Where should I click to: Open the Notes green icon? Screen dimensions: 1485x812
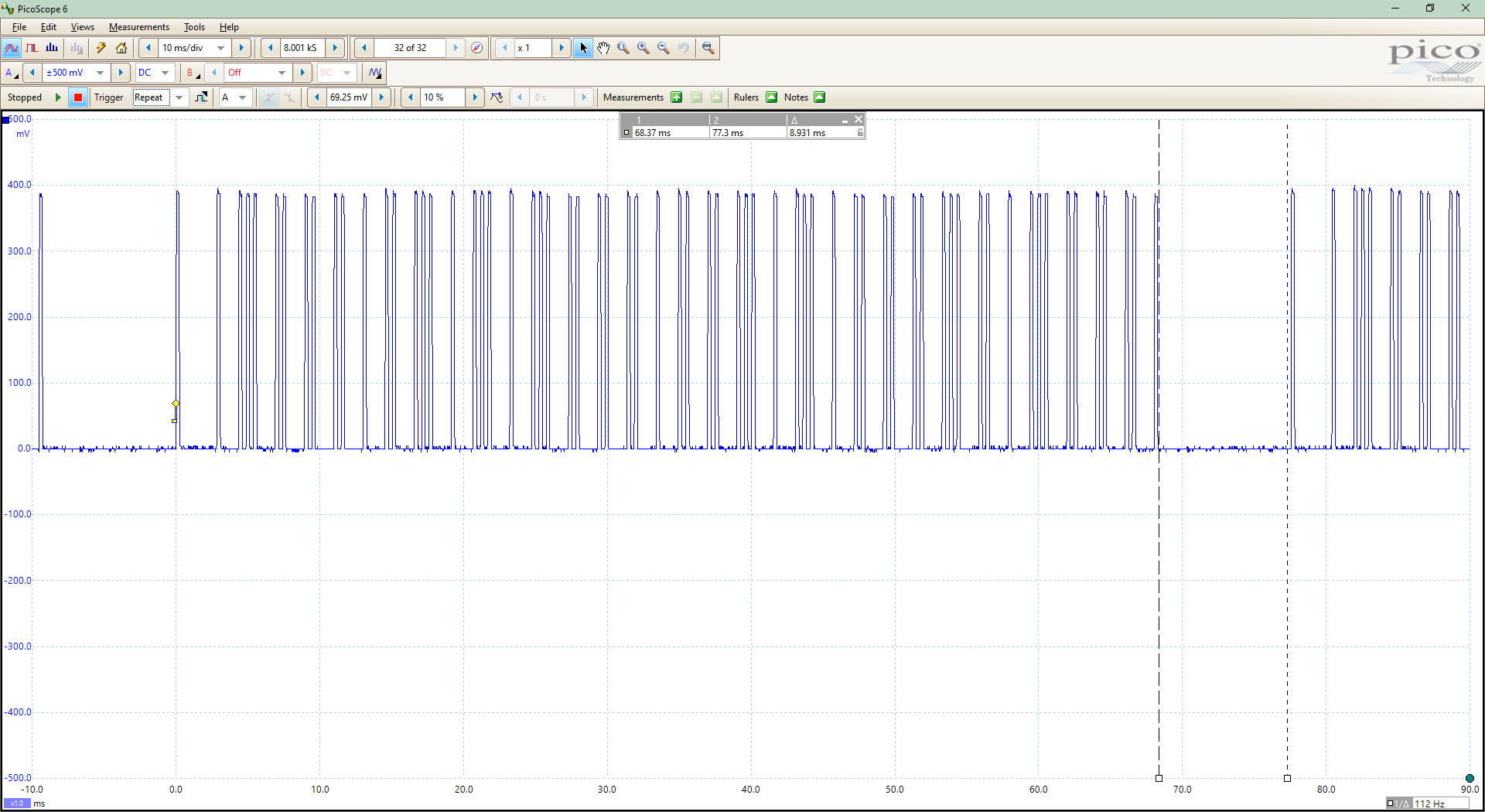click(x=820, y=97)
